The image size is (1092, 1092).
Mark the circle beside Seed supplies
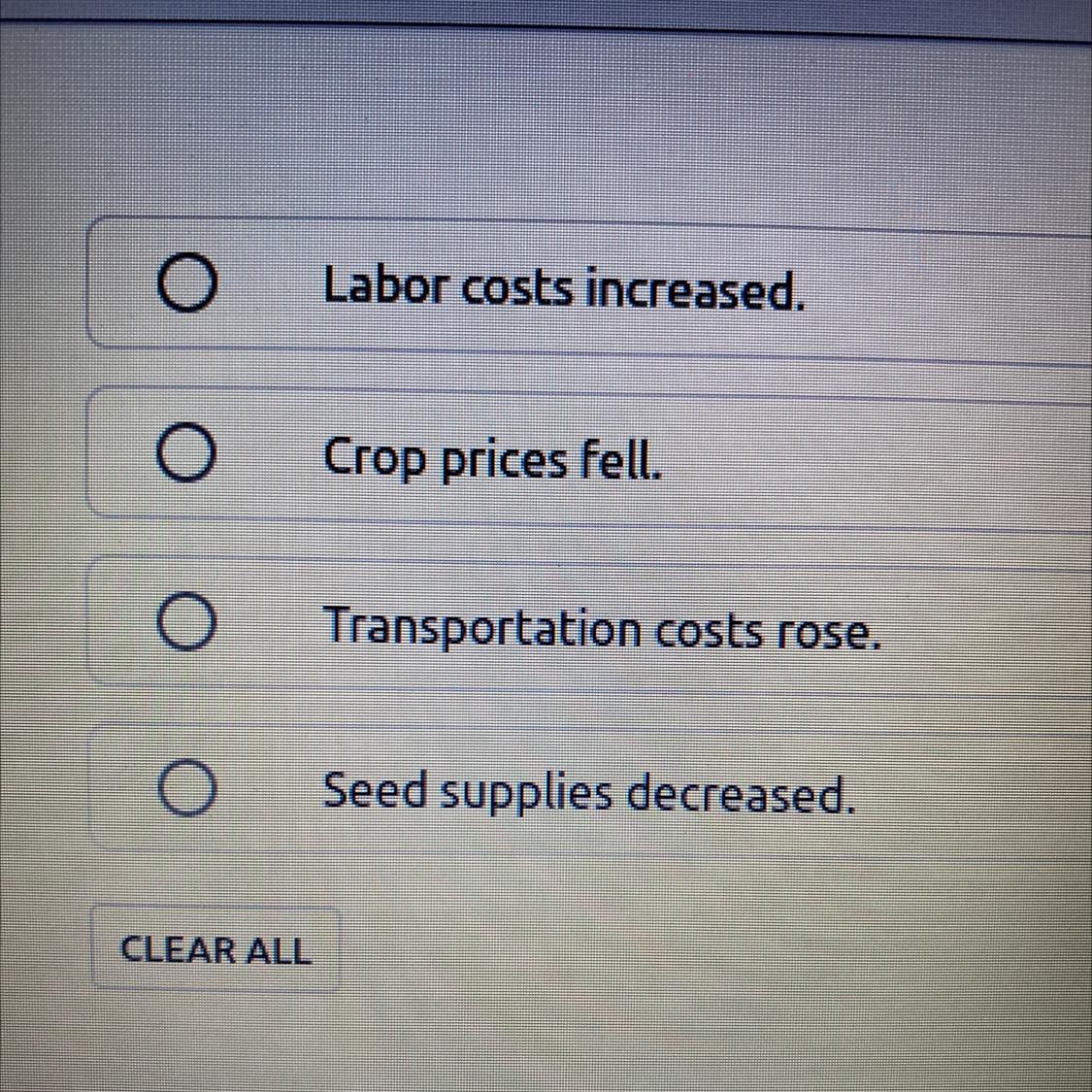[186, 788]
